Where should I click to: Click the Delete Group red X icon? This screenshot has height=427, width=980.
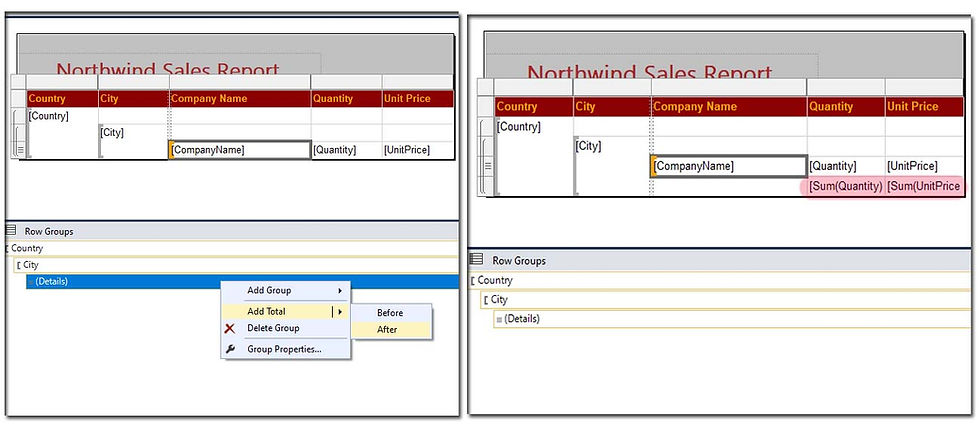[230, 328]
